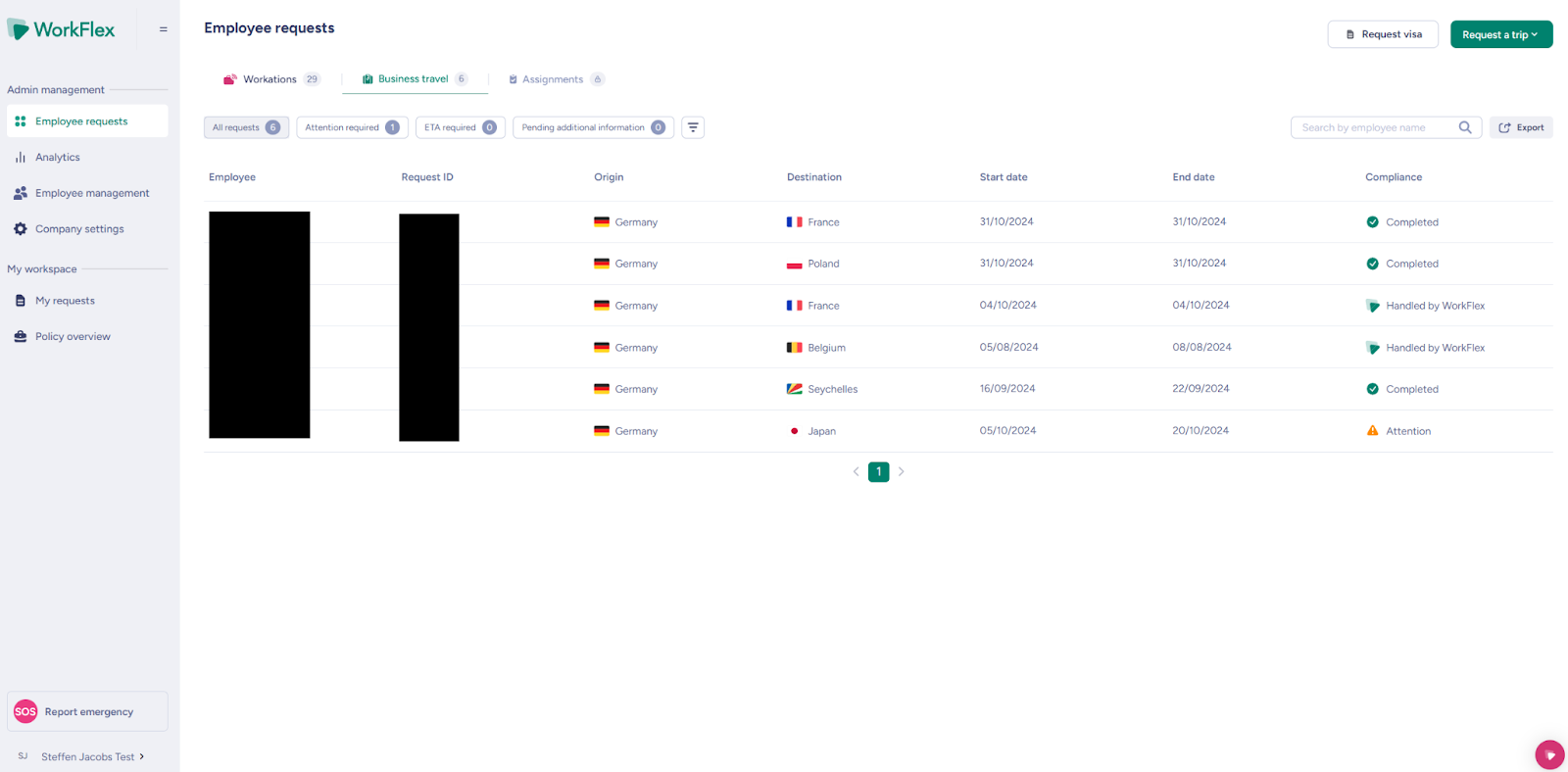The height and width of the screenshot is (772, 1568).
Task: Switch to the Workations tab
Action: pos(271,79)
